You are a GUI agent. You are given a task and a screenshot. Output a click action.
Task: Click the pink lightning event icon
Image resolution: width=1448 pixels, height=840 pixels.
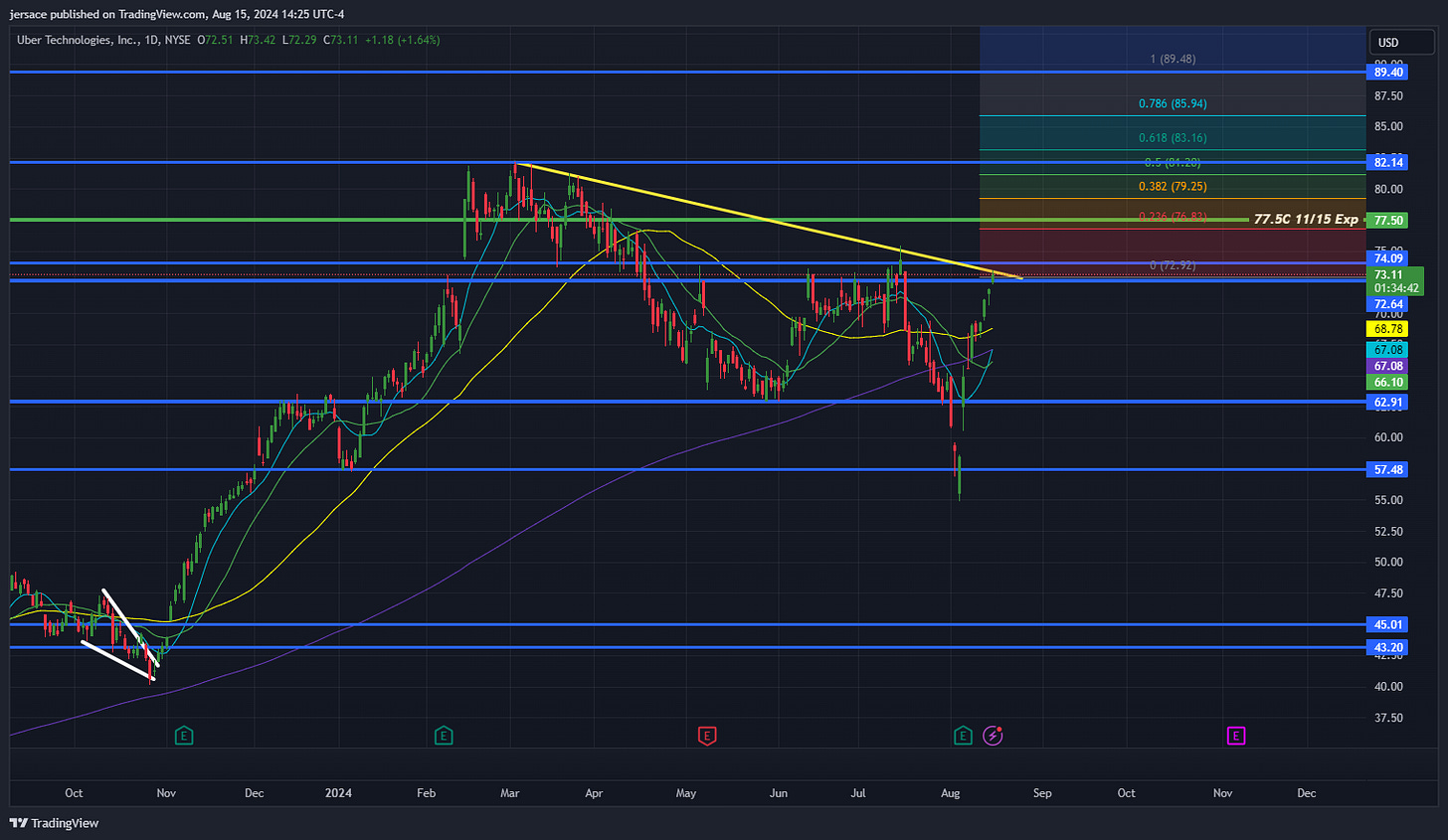coord(993,736)
